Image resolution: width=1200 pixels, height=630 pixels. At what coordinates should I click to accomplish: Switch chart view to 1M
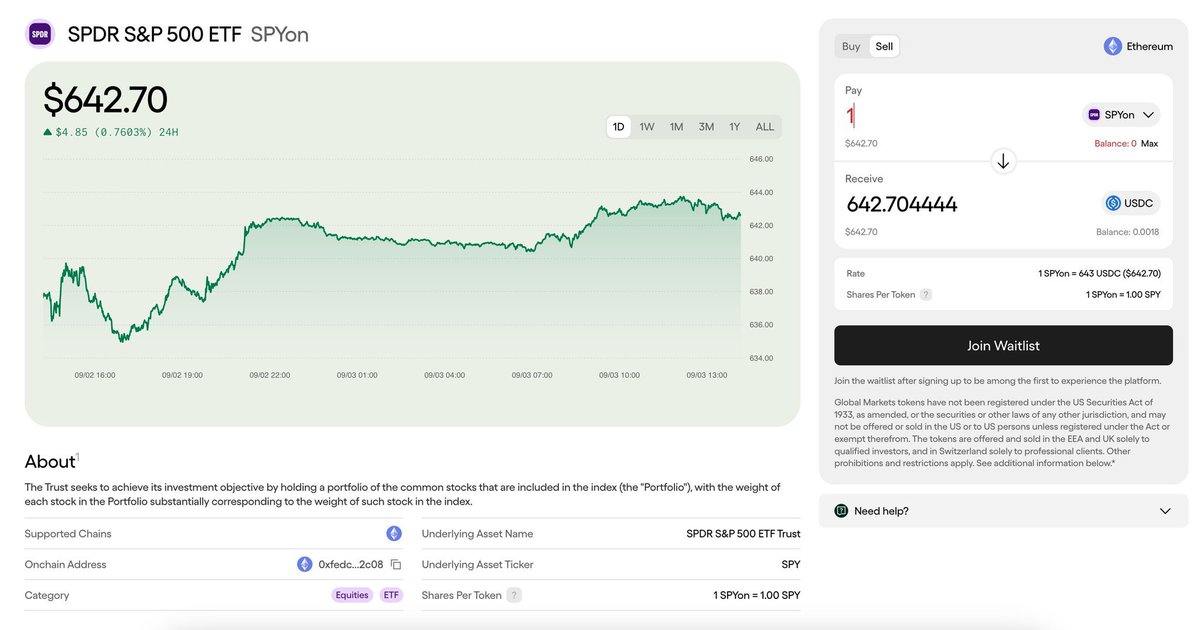click(675, 126)
